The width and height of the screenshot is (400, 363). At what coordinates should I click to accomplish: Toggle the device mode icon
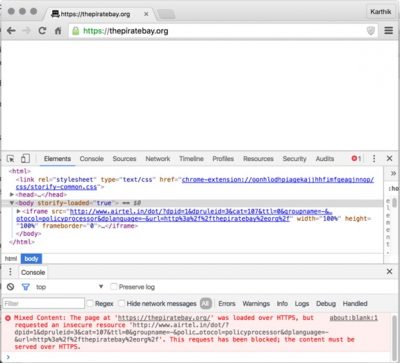(x=25, y=159)
